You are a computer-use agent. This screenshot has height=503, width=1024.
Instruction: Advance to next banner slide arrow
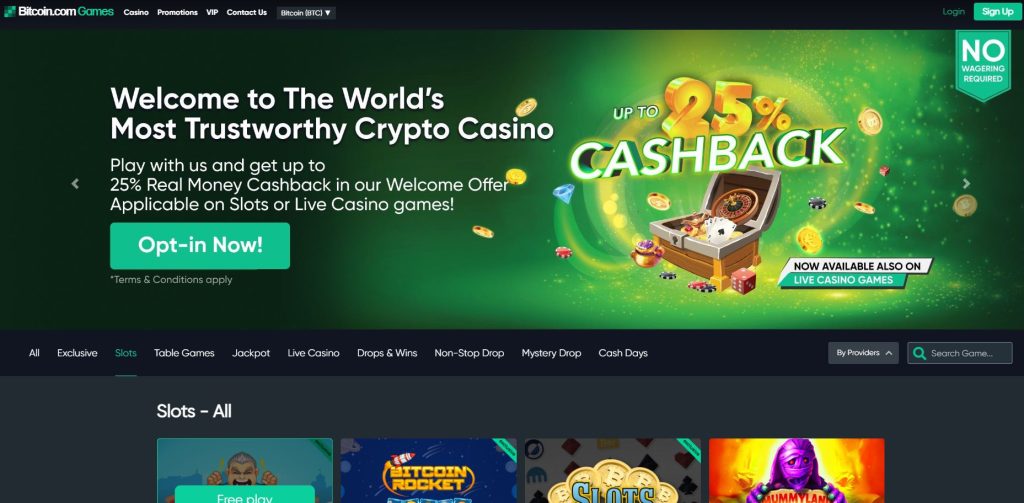pos(967,184)
